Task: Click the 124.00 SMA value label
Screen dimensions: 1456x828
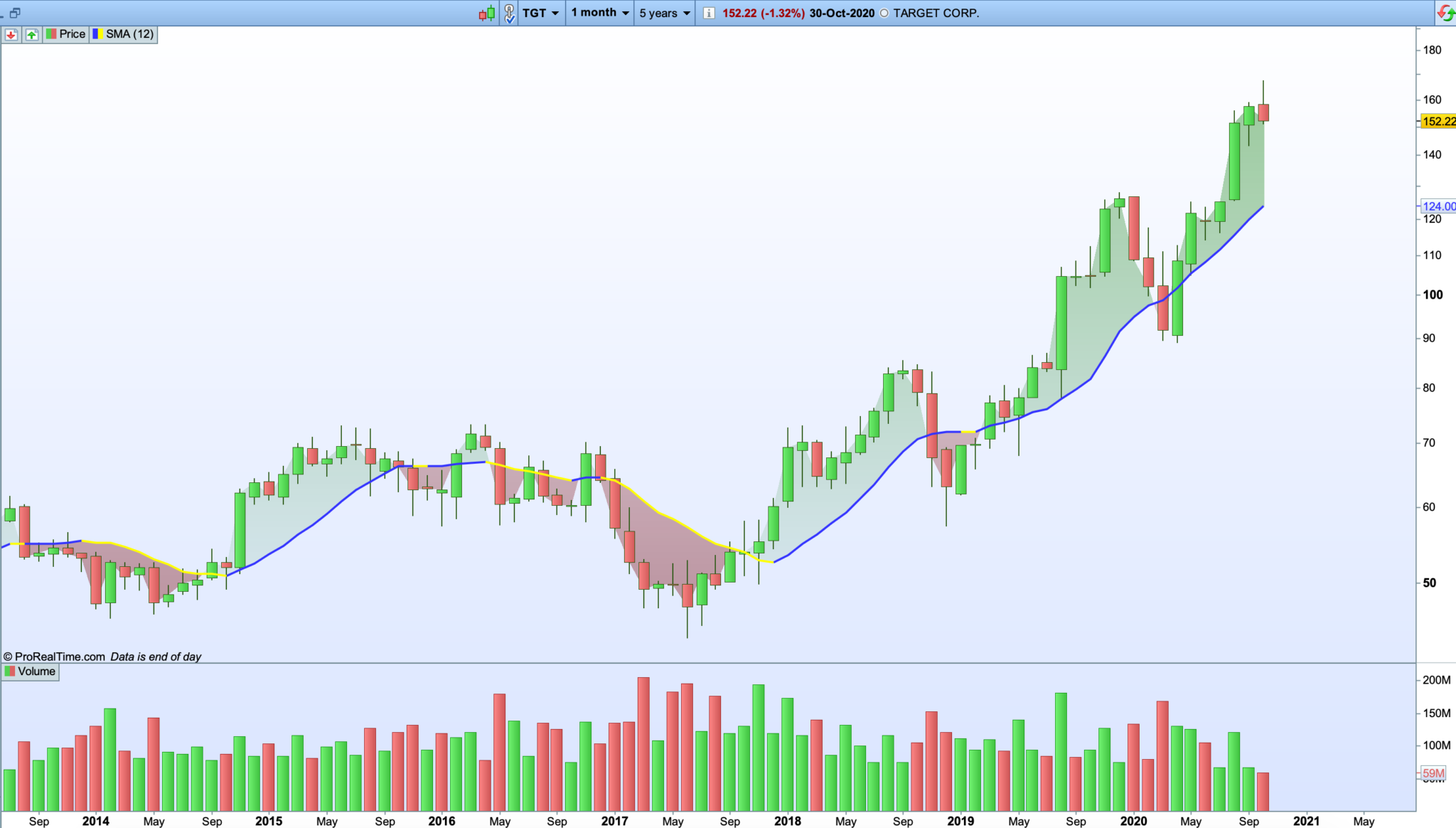Action: point(1438,206)
